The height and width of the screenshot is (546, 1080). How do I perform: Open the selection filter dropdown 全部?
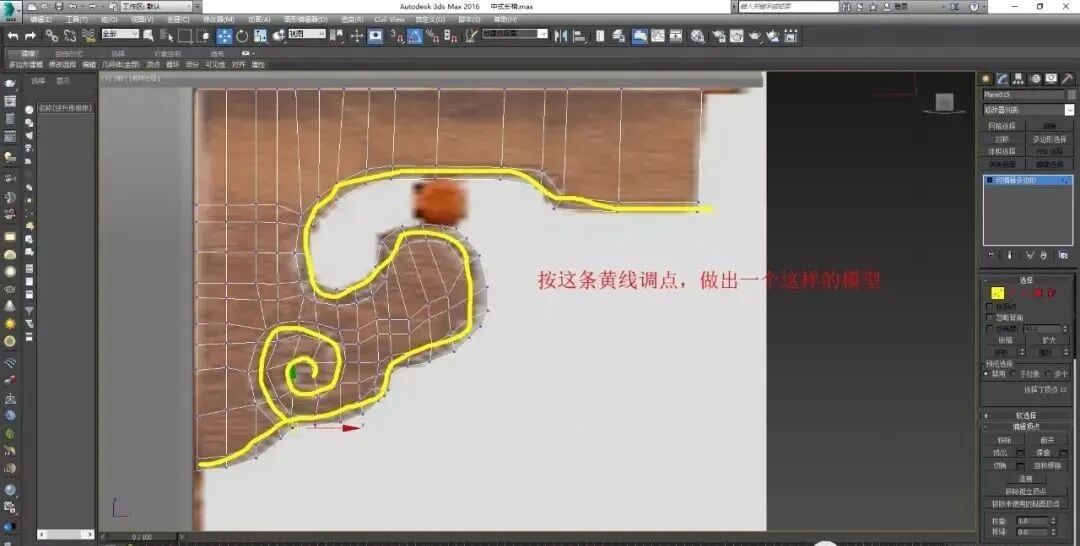[x=120, y=34]
